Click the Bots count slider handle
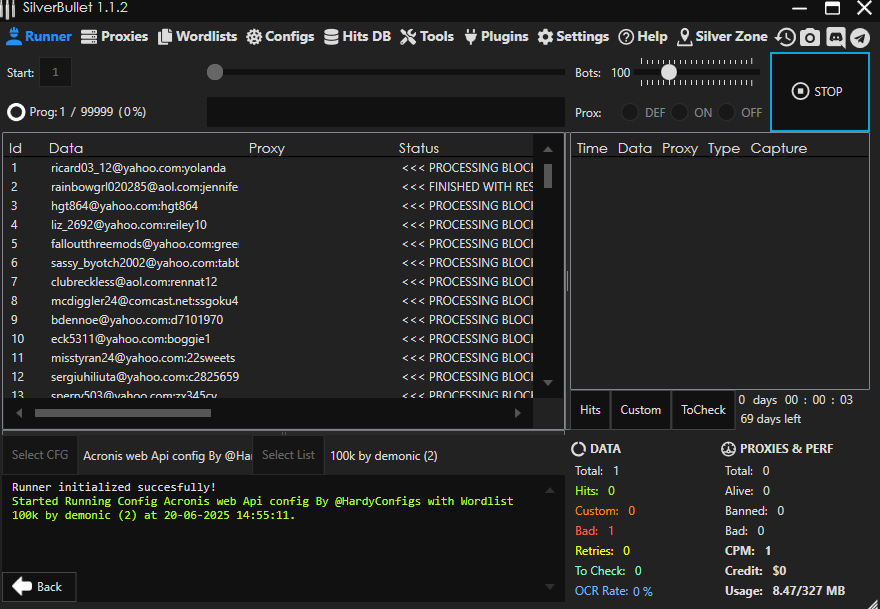 669,72
